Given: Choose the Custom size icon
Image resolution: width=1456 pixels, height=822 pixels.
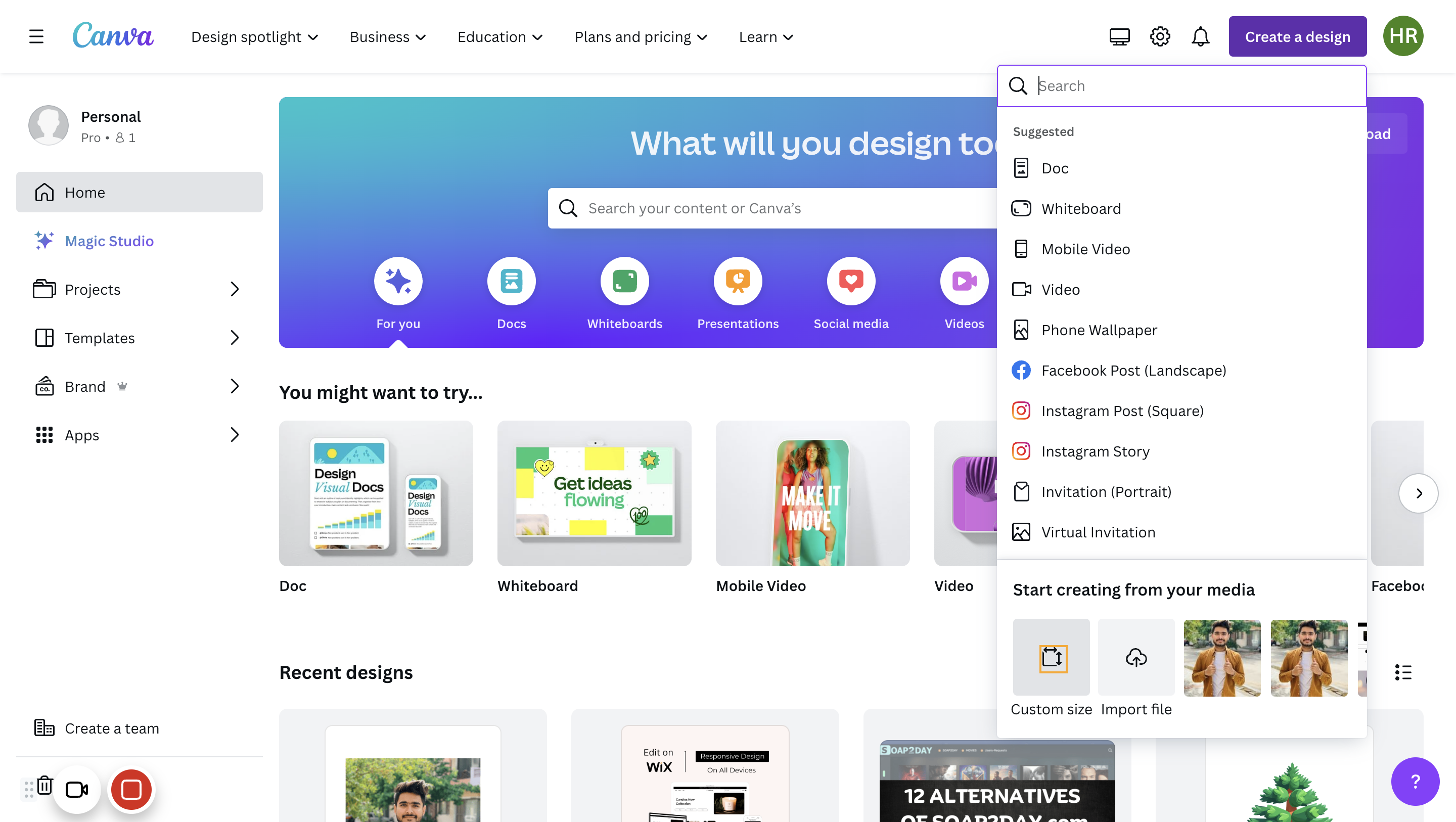Looking at the screenshot, I should click(x=1052, y=658).
